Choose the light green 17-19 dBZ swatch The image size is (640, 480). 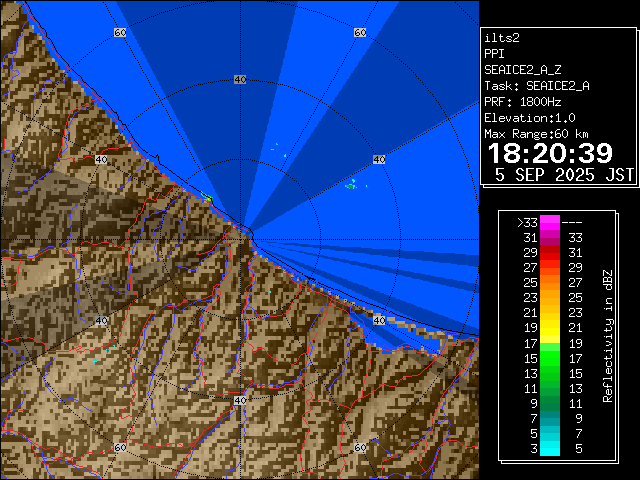click(x=550, y=343)
